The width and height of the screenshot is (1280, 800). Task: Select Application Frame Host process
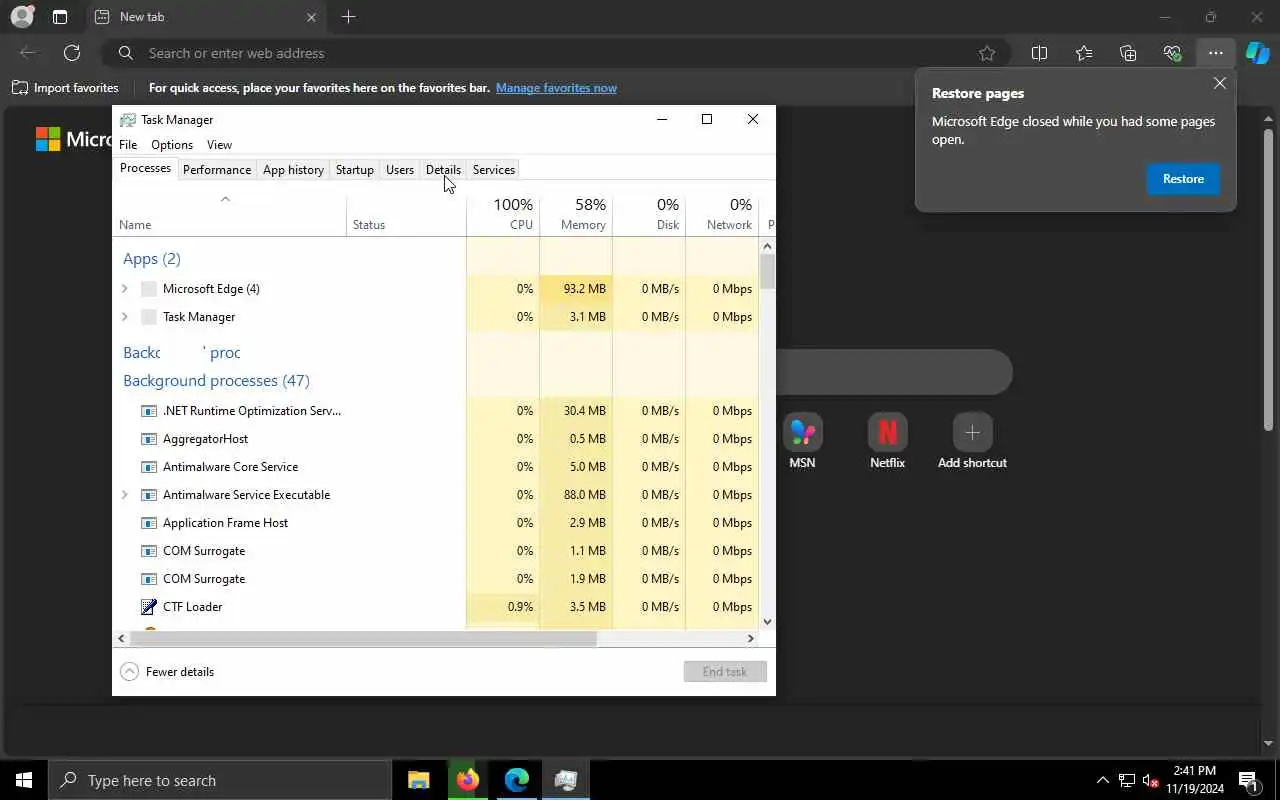coord(435,523)
